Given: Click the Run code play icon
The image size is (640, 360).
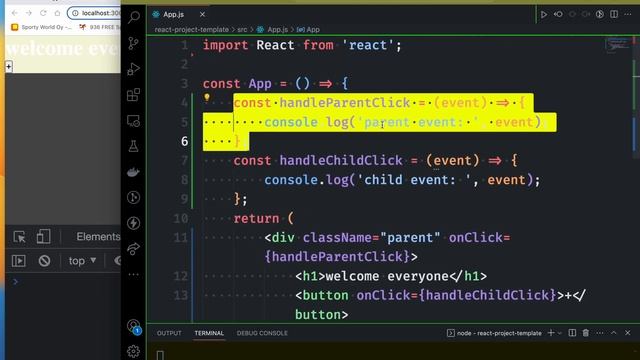Looking at the screenshot, I should (544, 14).
